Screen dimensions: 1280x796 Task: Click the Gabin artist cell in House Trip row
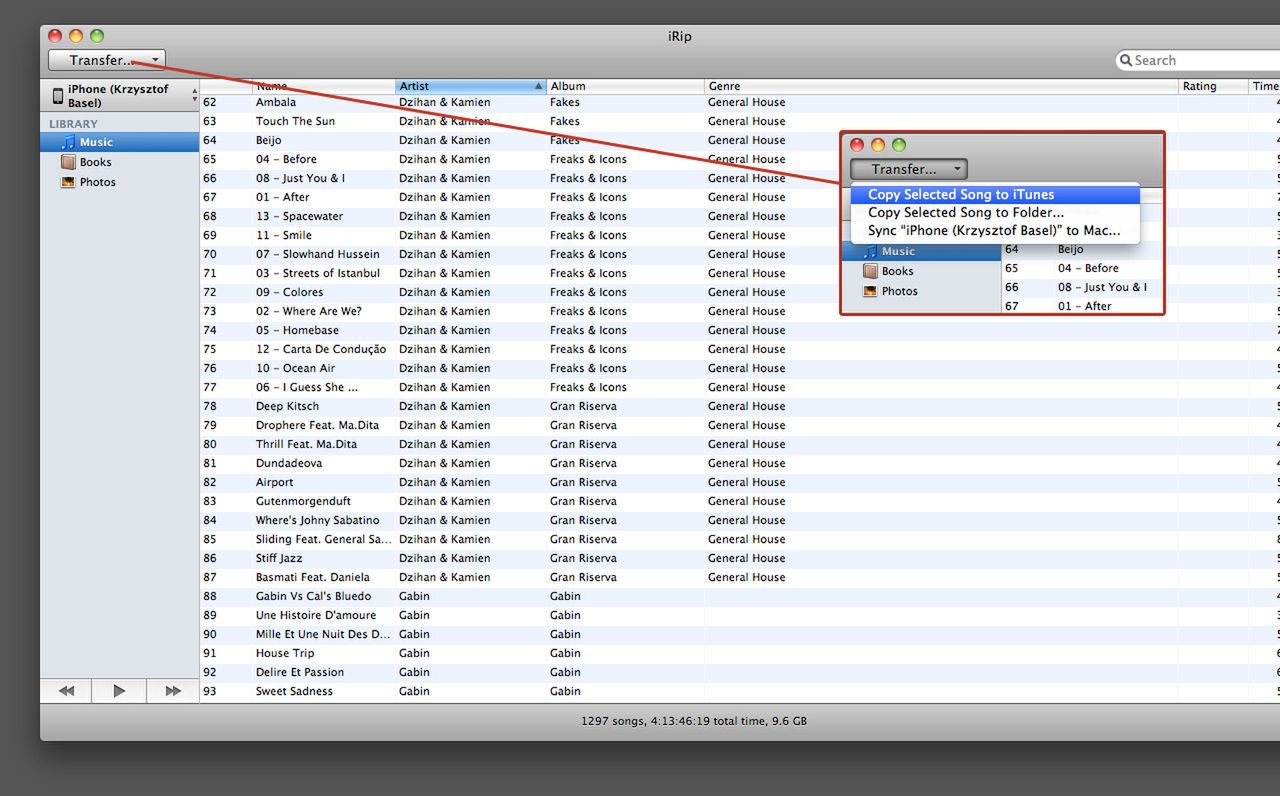tap(414, 653)
